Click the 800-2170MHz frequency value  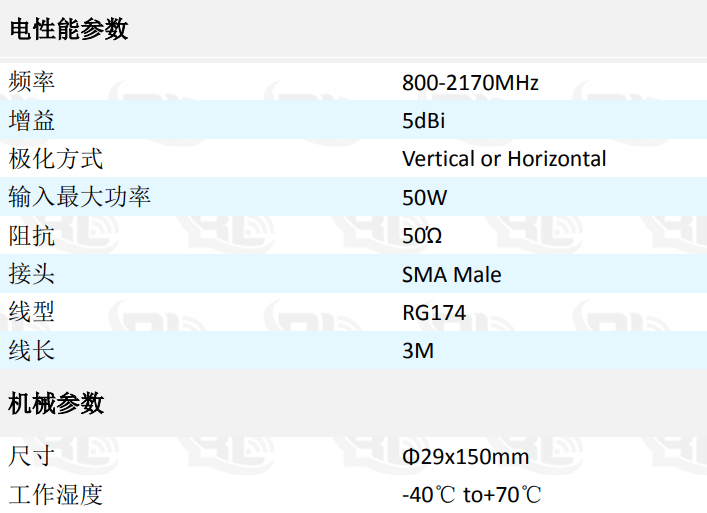point(470,83)
